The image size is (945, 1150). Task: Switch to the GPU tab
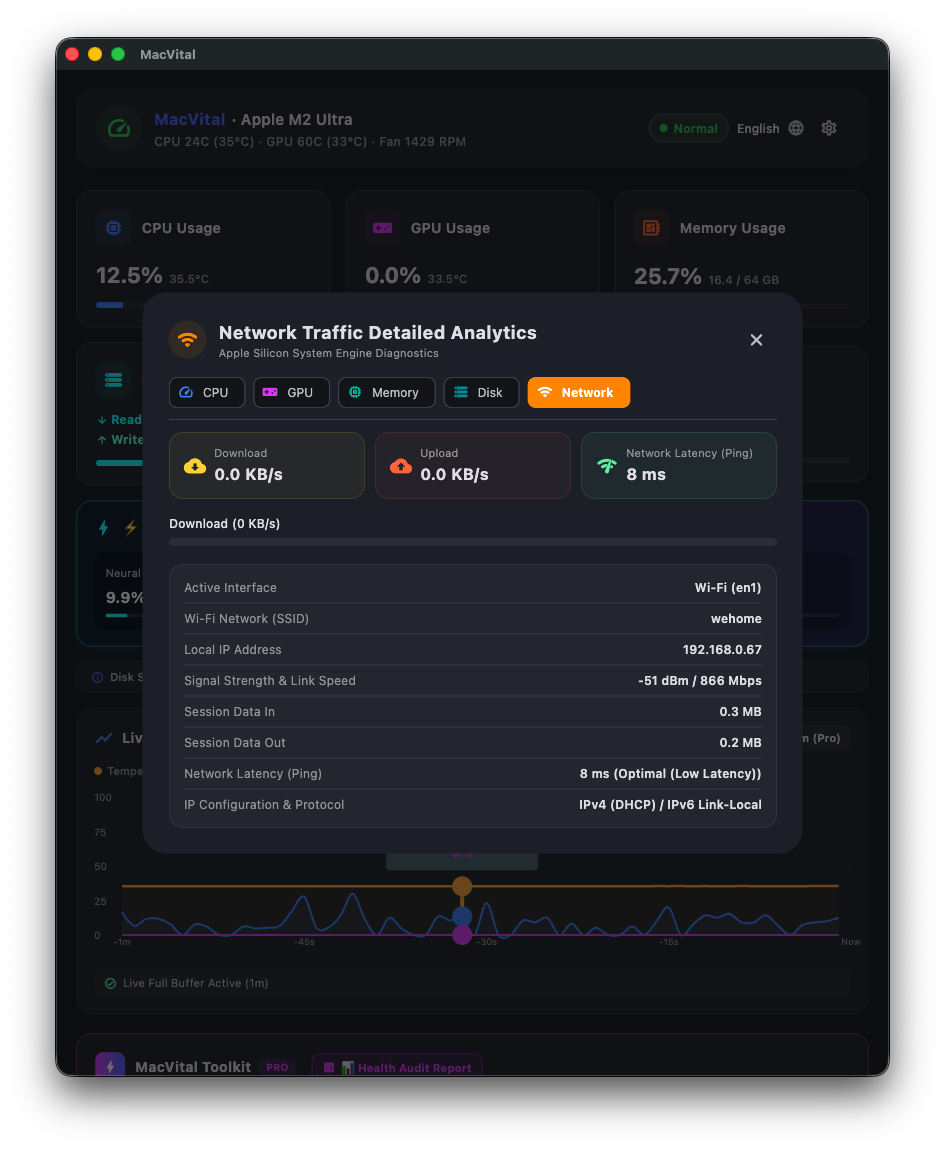point(291,392)
